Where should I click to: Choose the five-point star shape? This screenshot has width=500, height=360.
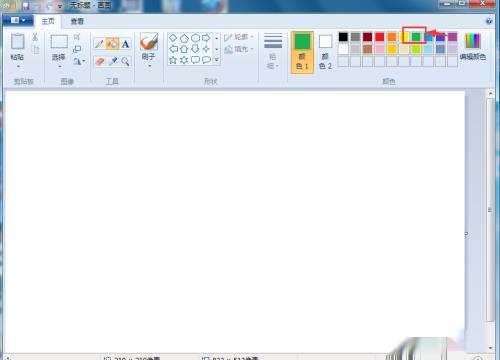[x=173, y=60]
